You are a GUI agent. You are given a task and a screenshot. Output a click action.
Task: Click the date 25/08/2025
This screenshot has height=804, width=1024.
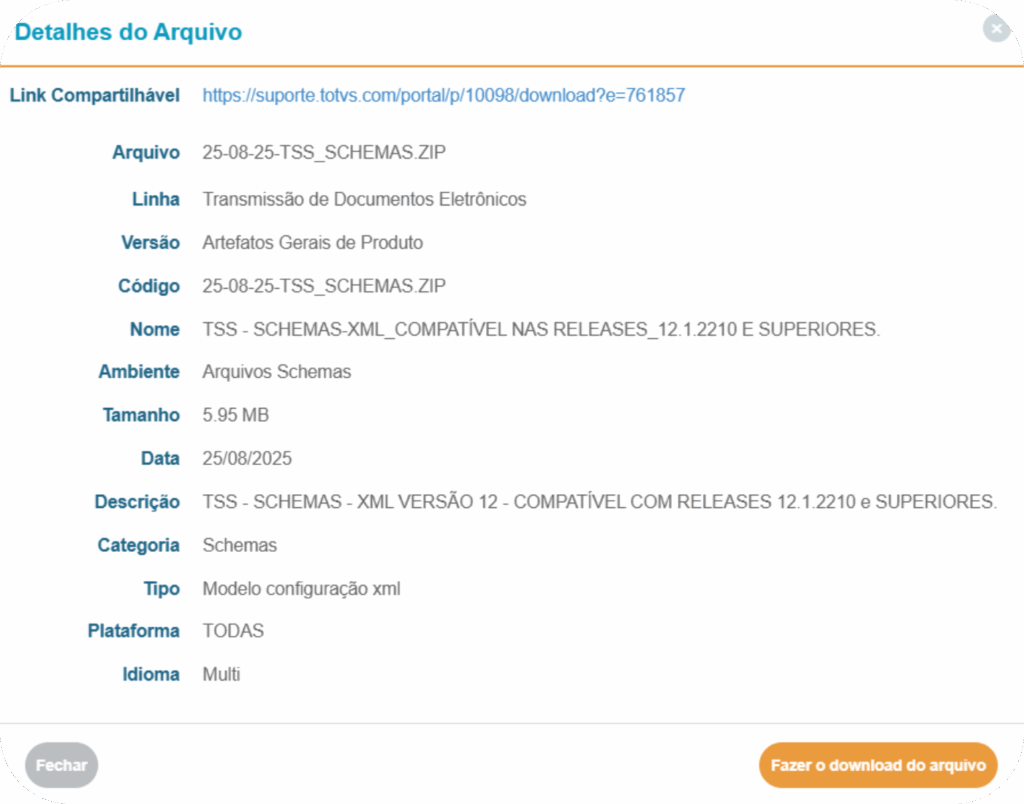247,459
